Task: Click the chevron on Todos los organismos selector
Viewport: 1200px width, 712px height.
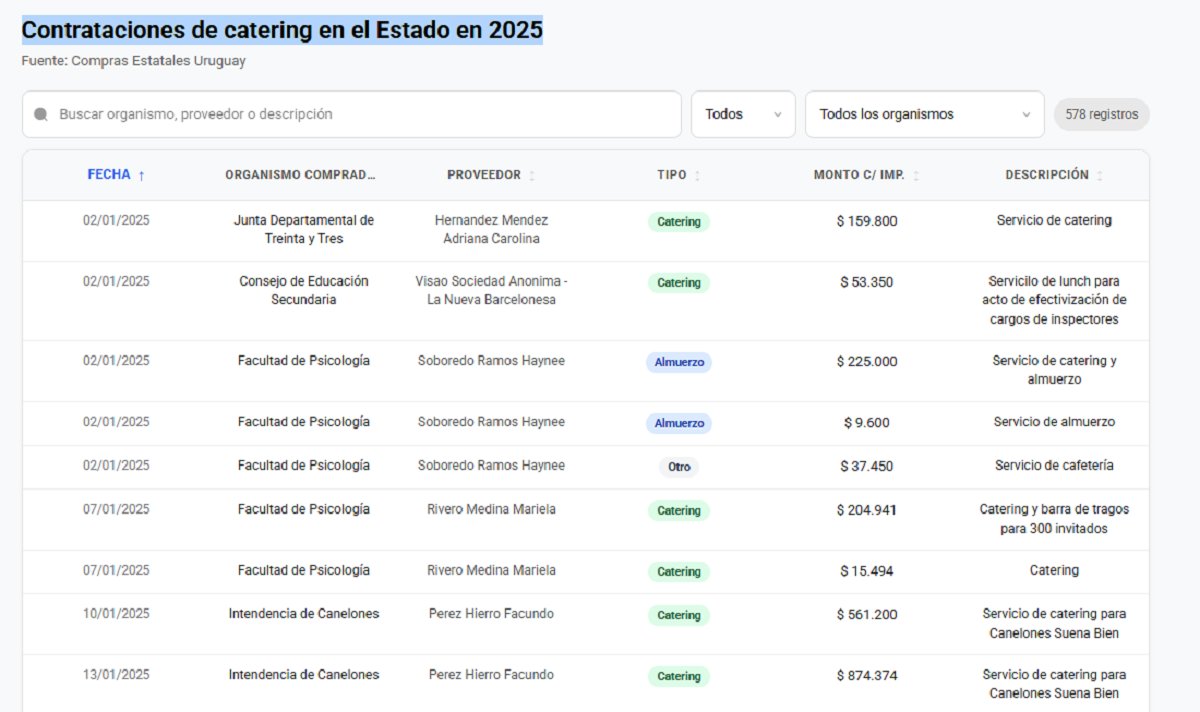Action: [x=1025, y=114]
